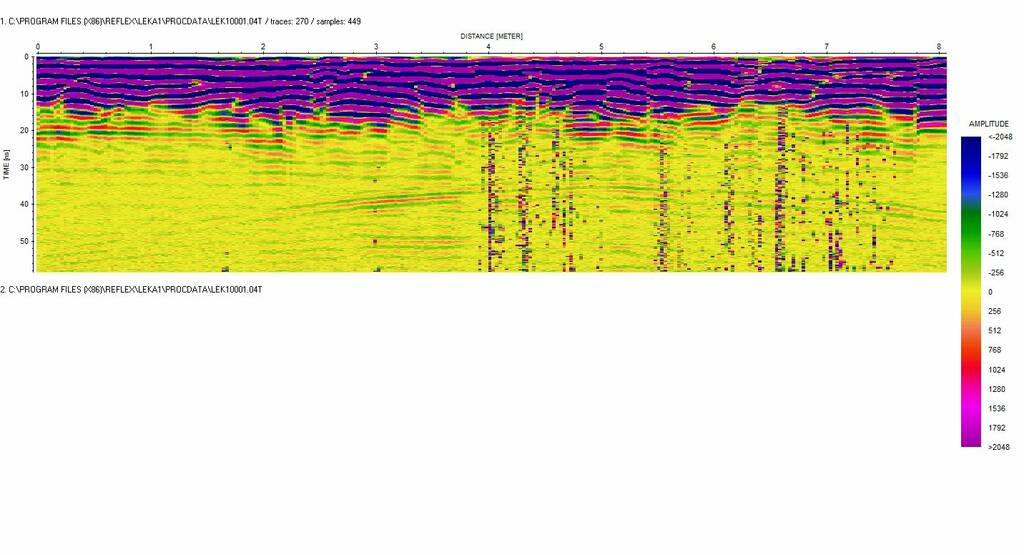
Task: Pick the magenta bottom of amplitude color bar
Action: [970, 437]
